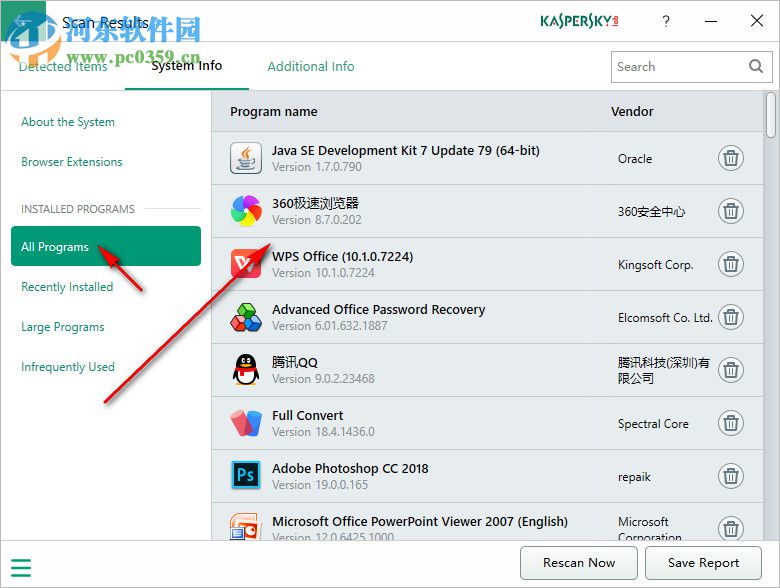Select Java SE Development Kit 7 Update 79 row
Viewport: 780px width, 588px height.
488,158
